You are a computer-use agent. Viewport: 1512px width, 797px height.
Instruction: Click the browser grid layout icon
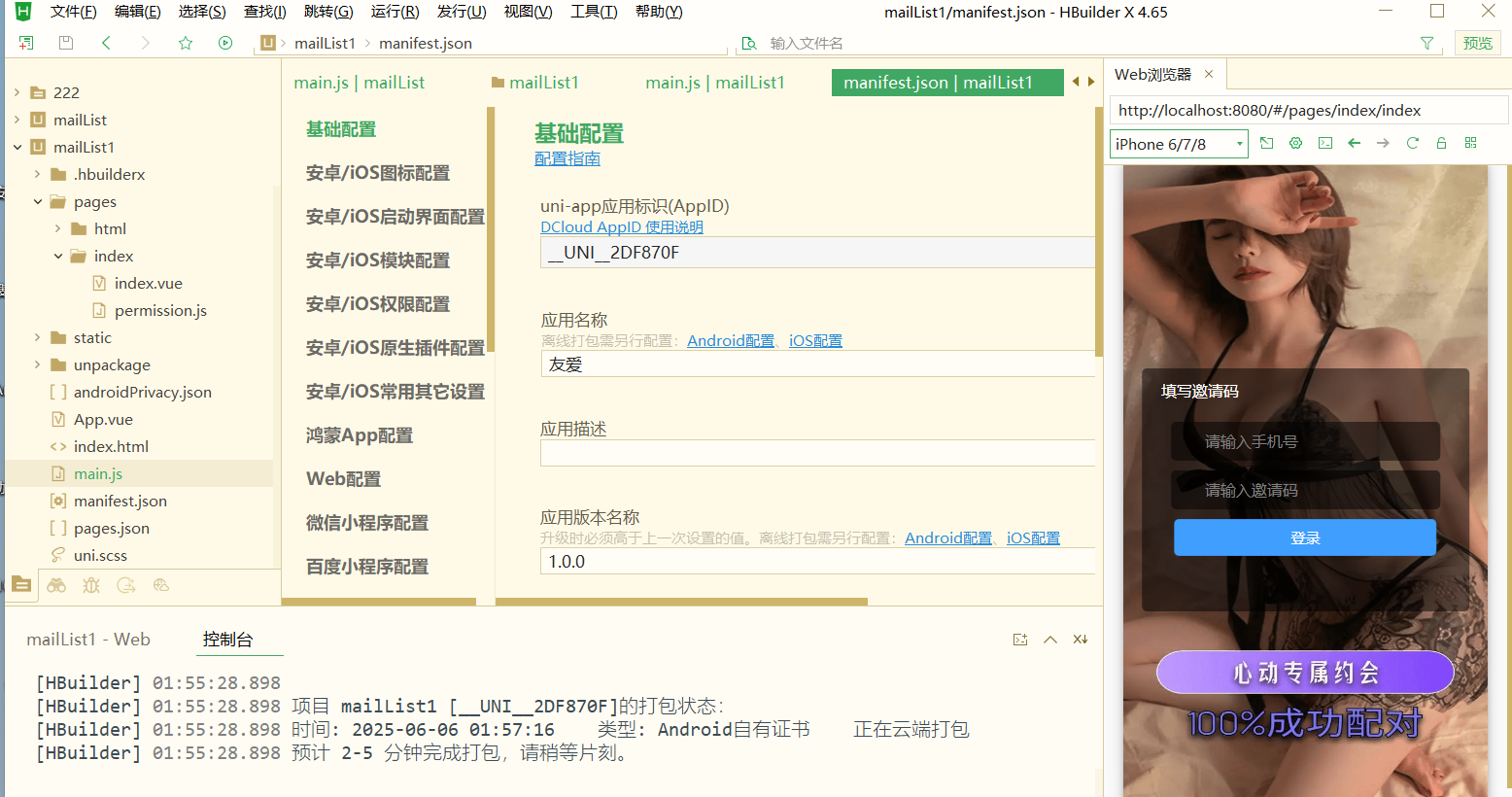1471,143
